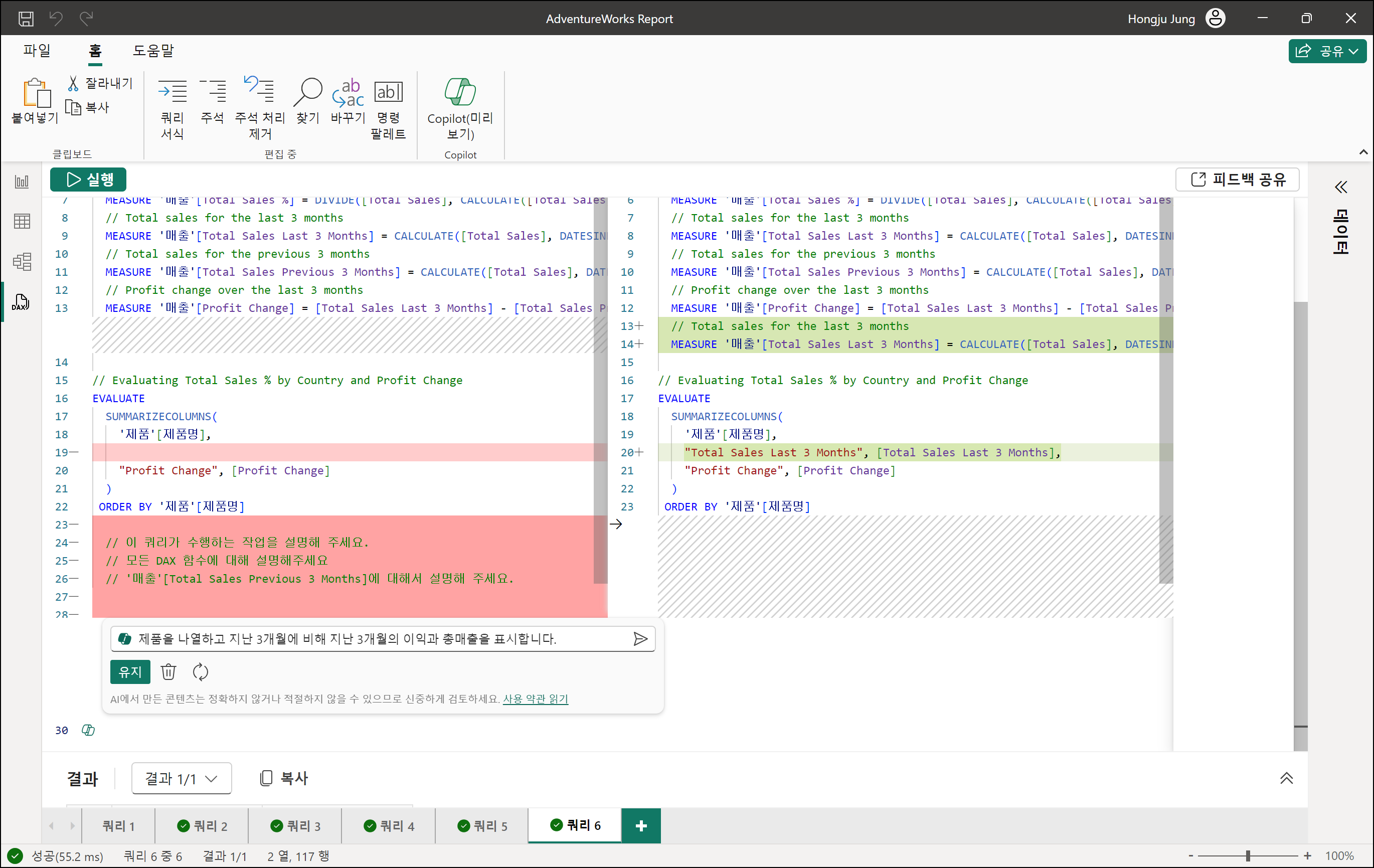Open the 사용 약관 읽기 link
Image resolution: width=1374 pixels, height=868 pixels.
pyautogui.click(x=535, y=699)
